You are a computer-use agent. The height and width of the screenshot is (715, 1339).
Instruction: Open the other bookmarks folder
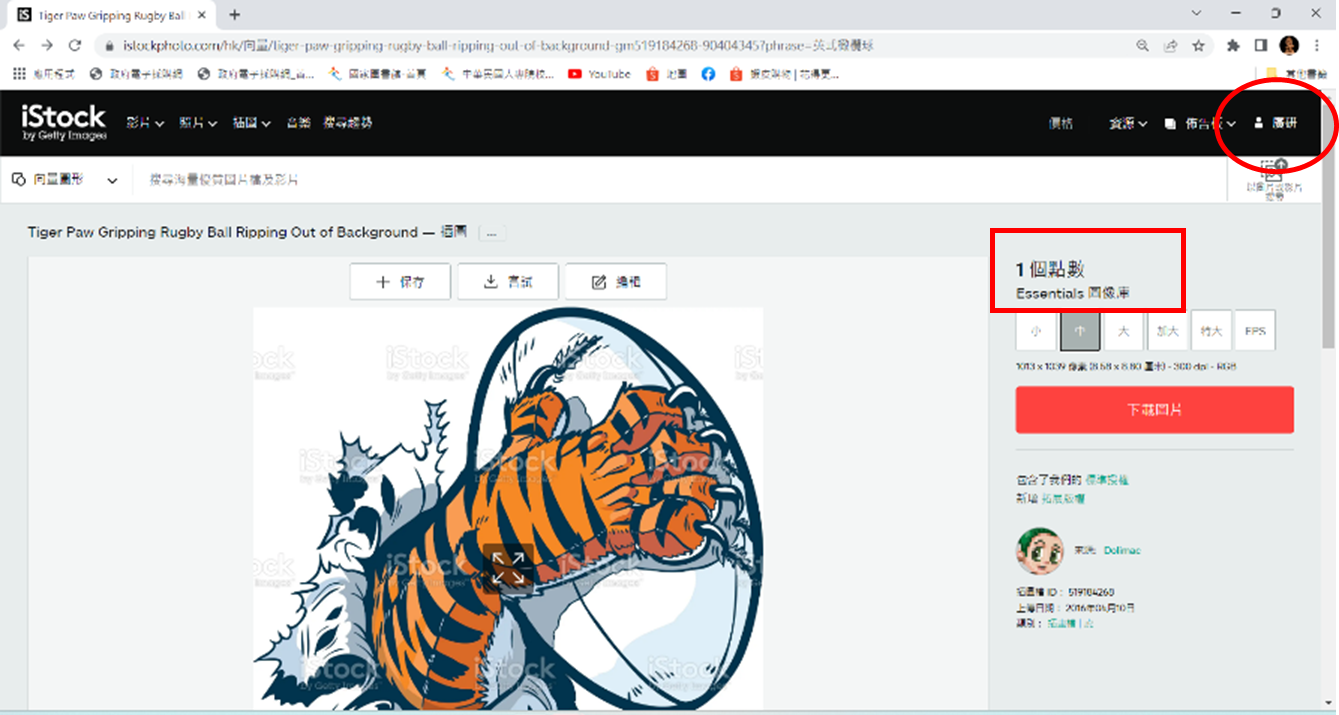(1297, 74)
